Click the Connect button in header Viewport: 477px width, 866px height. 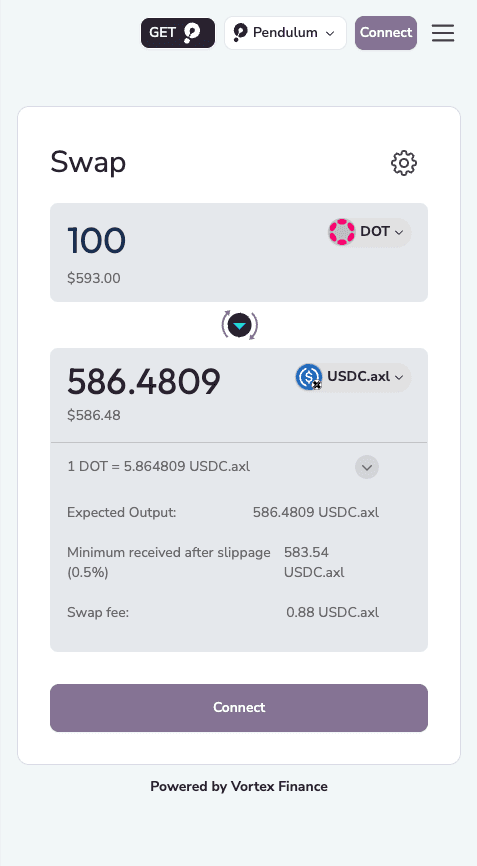[x=386, y=33]
